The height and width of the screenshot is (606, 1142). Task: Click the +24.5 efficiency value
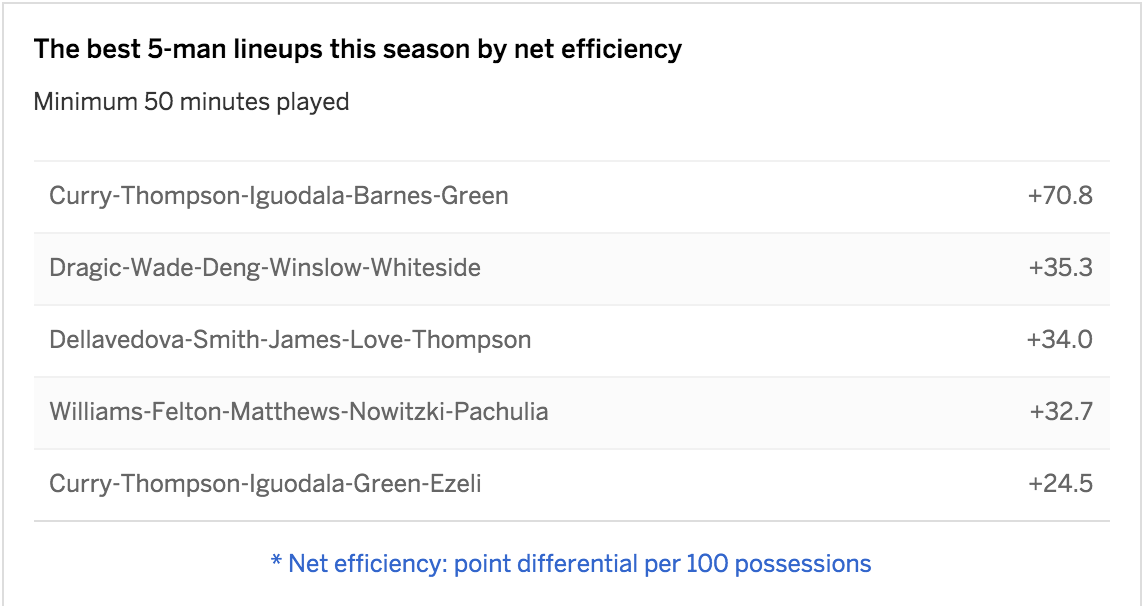click(1059, 484)
